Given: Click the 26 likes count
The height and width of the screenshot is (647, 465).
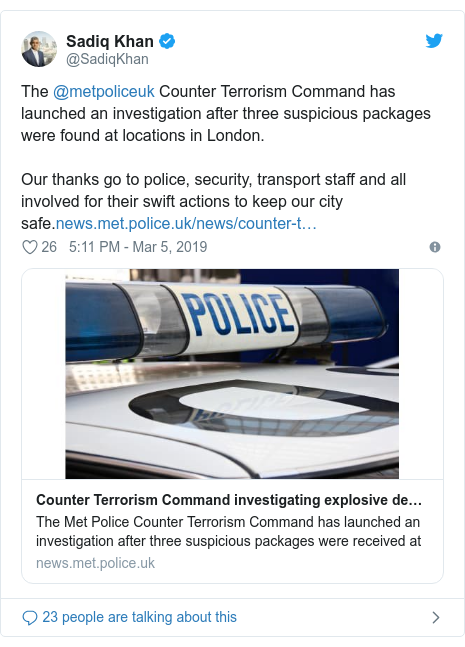Looking at the screenshot, I should click(49, 247).
